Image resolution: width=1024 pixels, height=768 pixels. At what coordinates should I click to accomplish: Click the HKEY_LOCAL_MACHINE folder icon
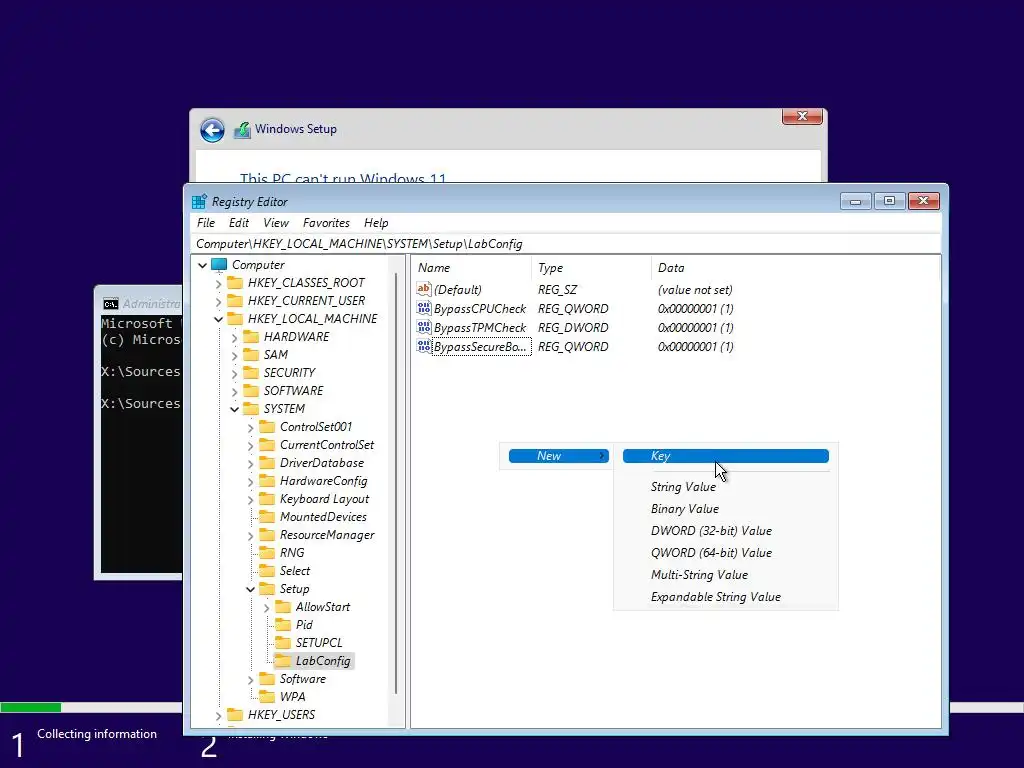point(234,319)
